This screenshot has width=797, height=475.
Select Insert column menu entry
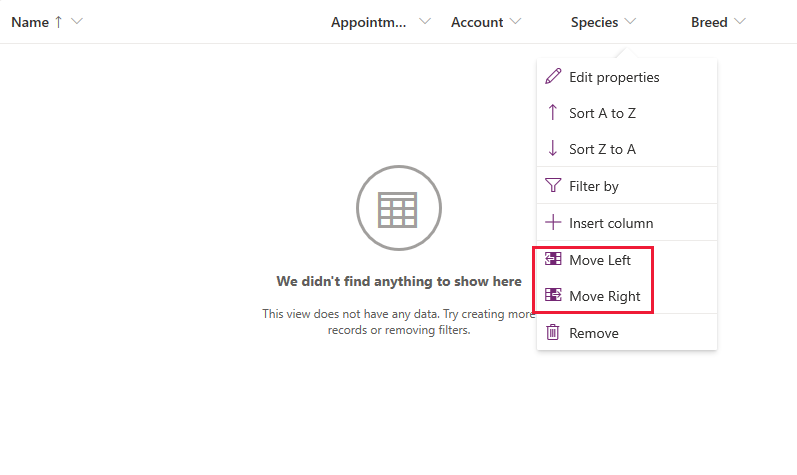pyautogui.click(x=611, y=223)
